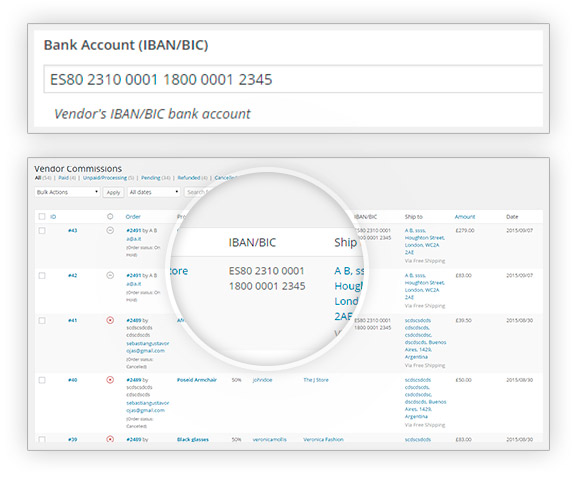Image resolution: width=581 pixels, height=480 pixels.
Task: Show All commissions filter
Action: point(38,178)
